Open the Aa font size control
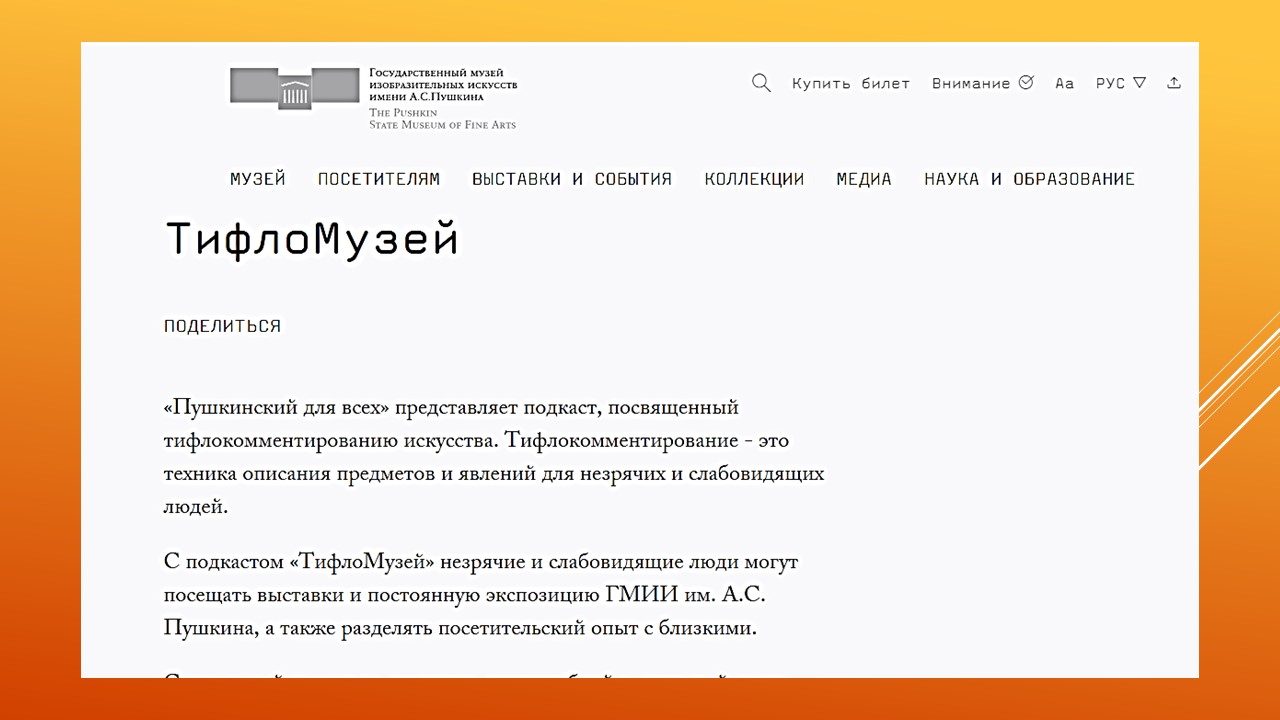Screen dimensions: 1280x720 click(x=1064, y=84)
